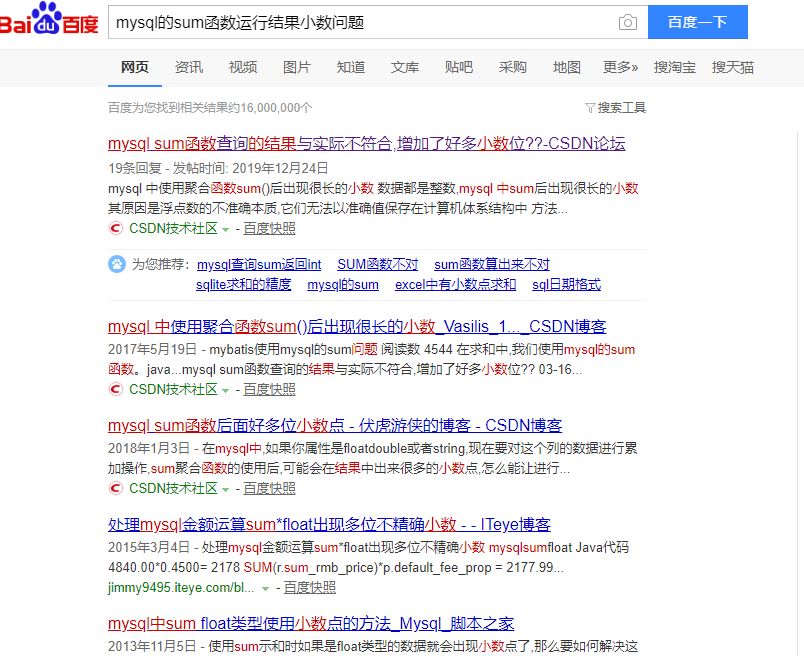Click suggestion sum函数算出来不对

492,265
